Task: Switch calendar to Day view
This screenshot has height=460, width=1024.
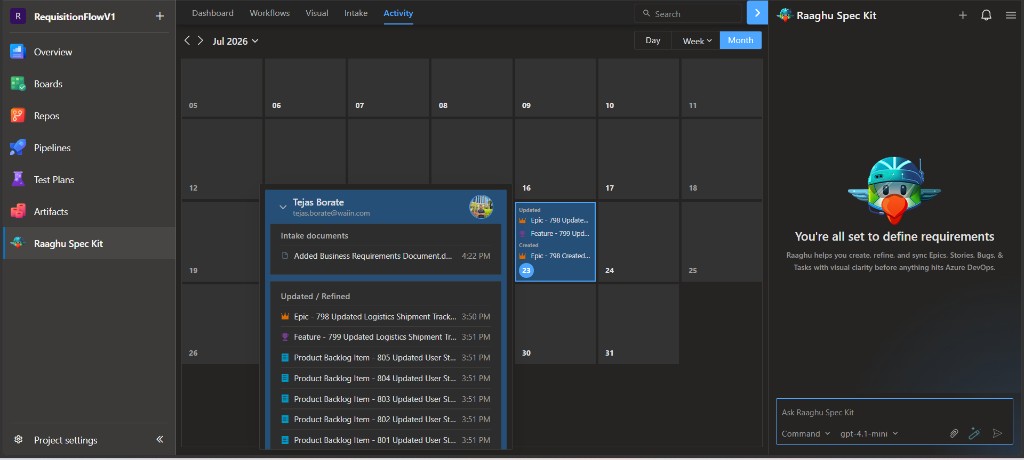Action: click(x=653, y=41)
